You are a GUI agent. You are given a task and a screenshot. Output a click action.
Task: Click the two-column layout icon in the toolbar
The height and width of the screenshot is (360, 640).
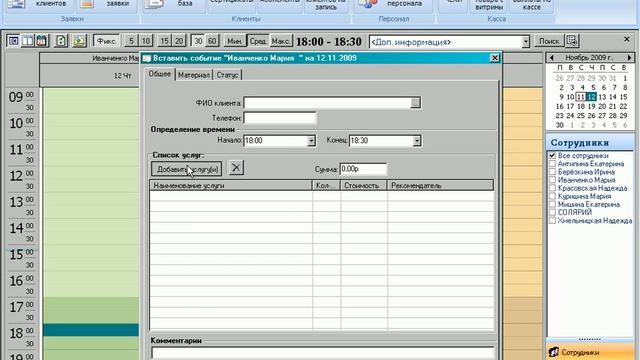coord(28,41)
